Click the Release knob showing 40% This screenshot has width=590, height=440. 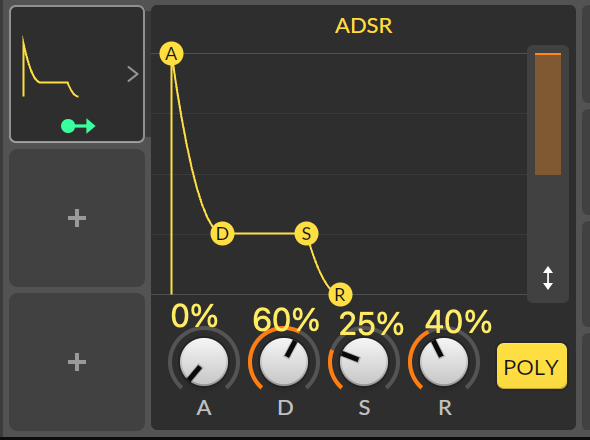pyautogui.click(x=444, y=362)
